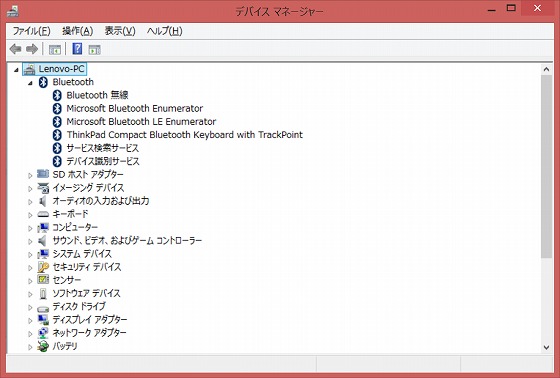Viewport: 560px width, 378px height.
Task: Select the Lenovo-PC label
Action: (61, 69)
